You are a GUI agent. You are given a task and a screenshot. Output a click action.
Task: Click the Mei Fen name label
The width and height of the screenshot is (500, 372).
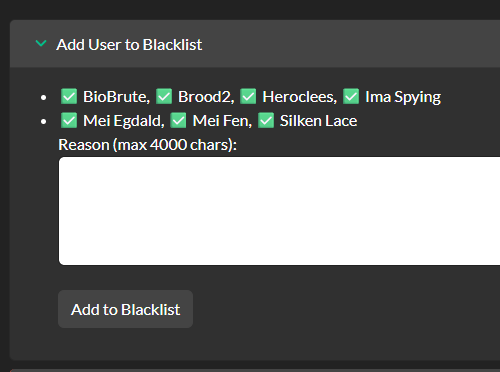click(x=221, y=121)
